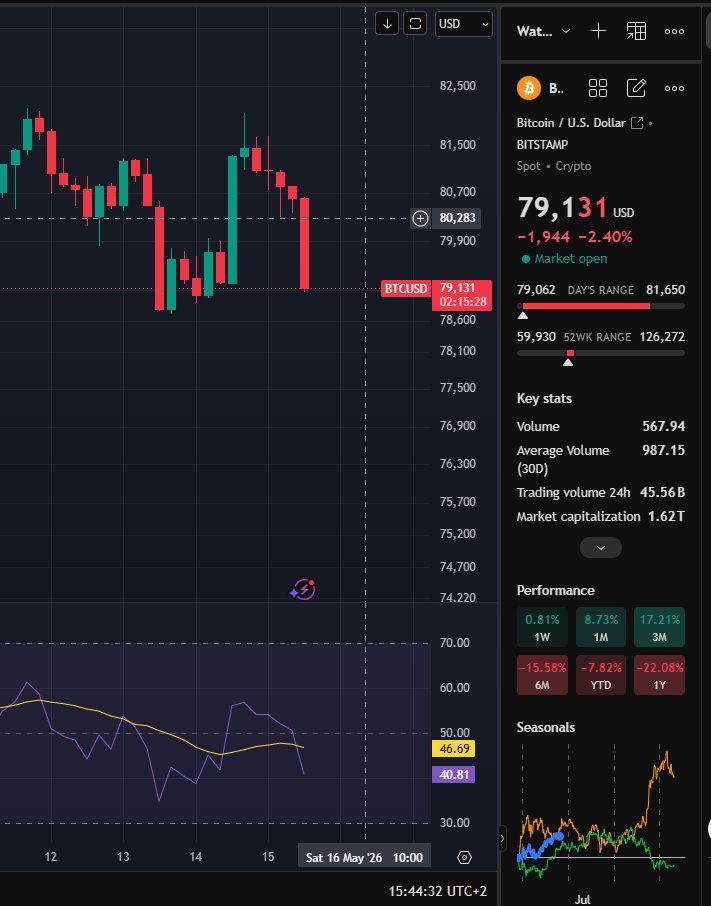Open the USD currency dropdown
711x906 pixels.
point(463,24)
